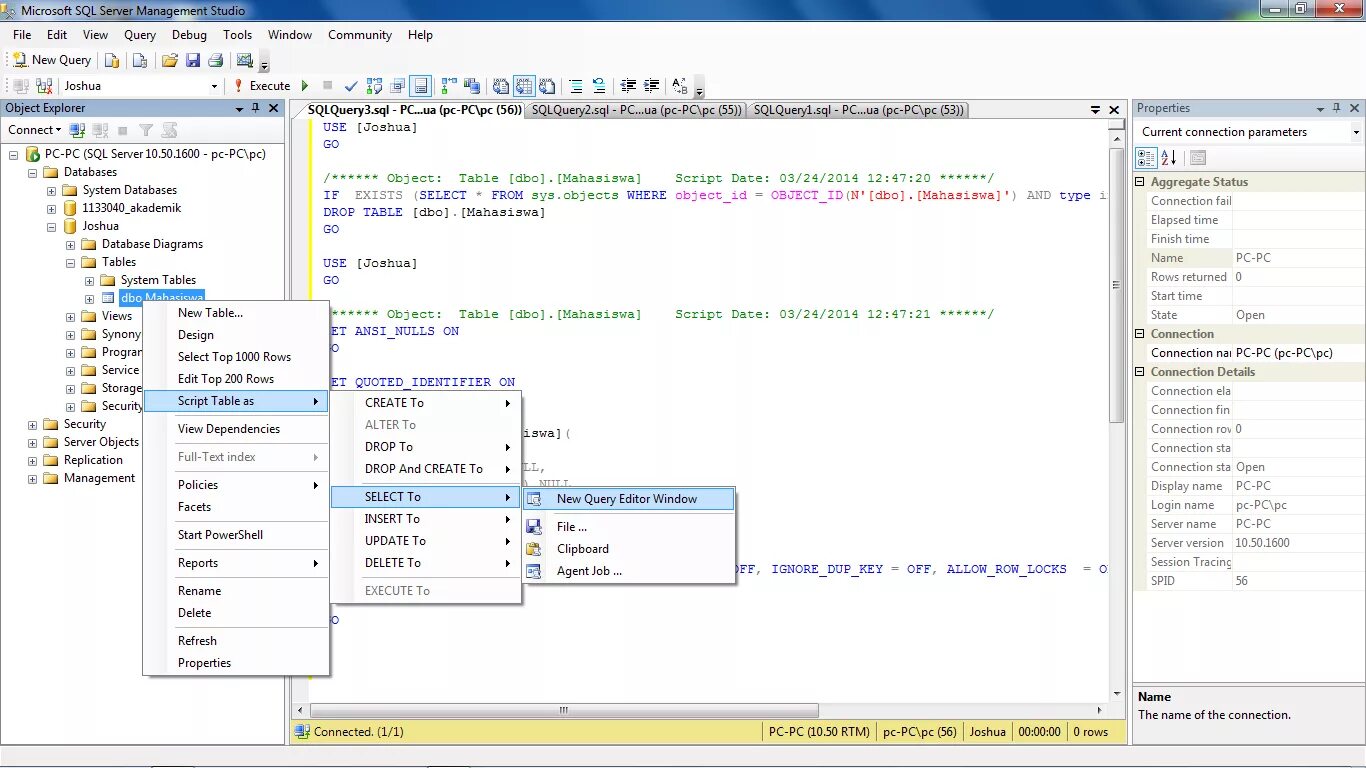The image size is (1366, 768).
Task: Expand the System Databases node
Action: [51, 190]
